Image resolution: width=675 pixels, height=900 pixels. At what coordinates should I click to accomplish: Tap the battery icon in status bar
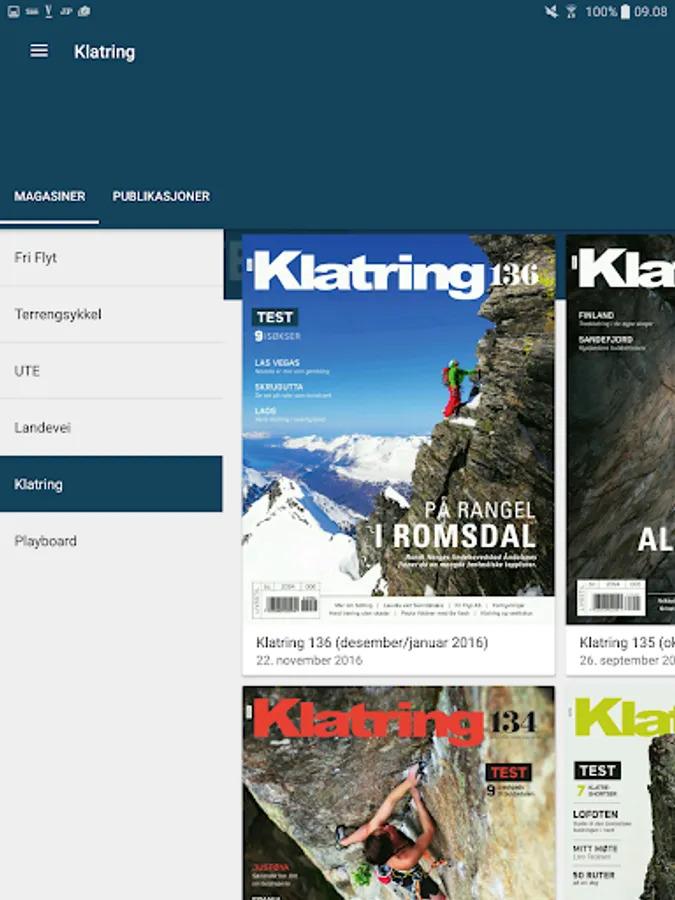pos(625,11)
